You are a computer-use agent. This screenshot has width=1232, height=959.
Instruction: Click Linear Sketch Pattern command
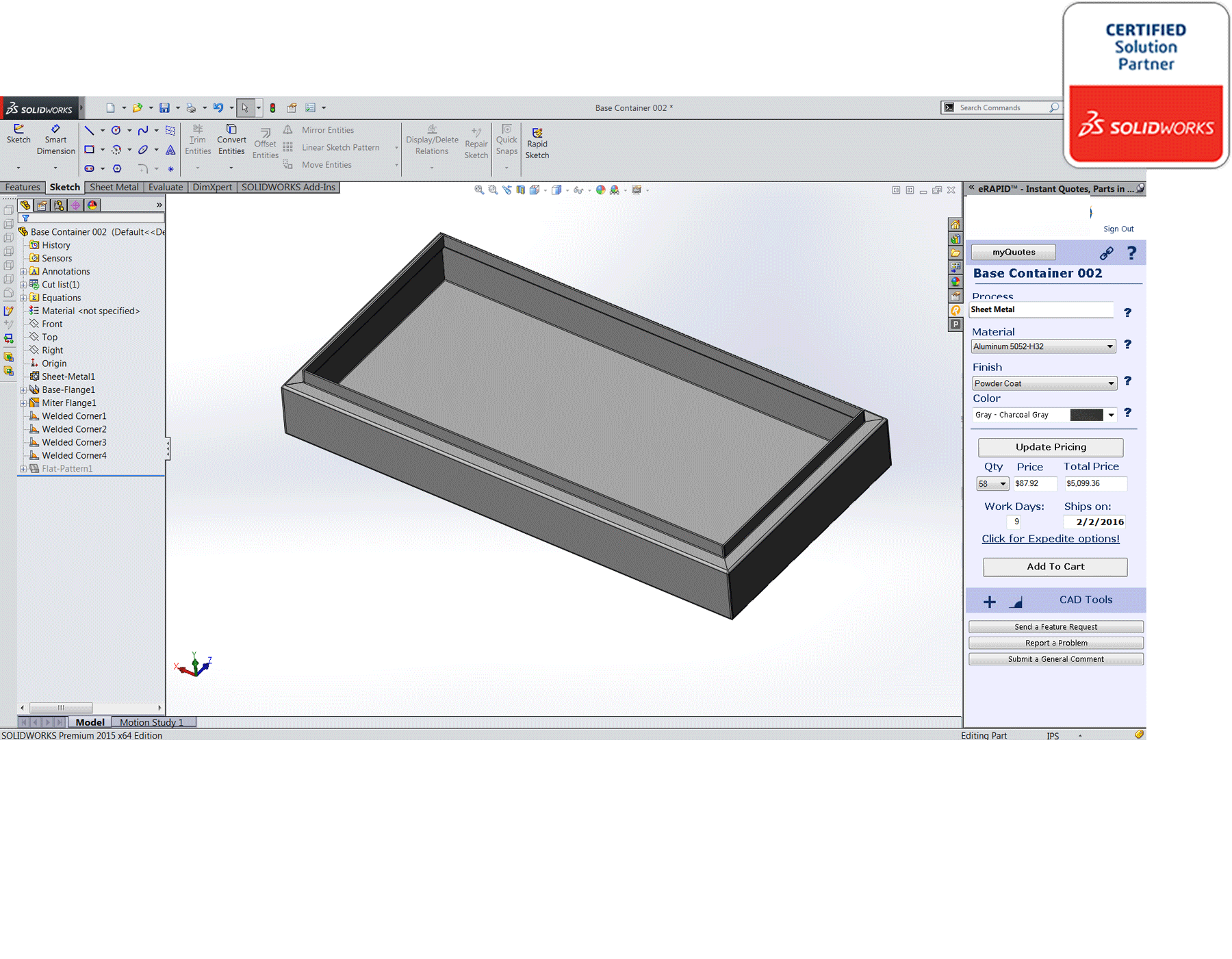(x=332, y=147)
